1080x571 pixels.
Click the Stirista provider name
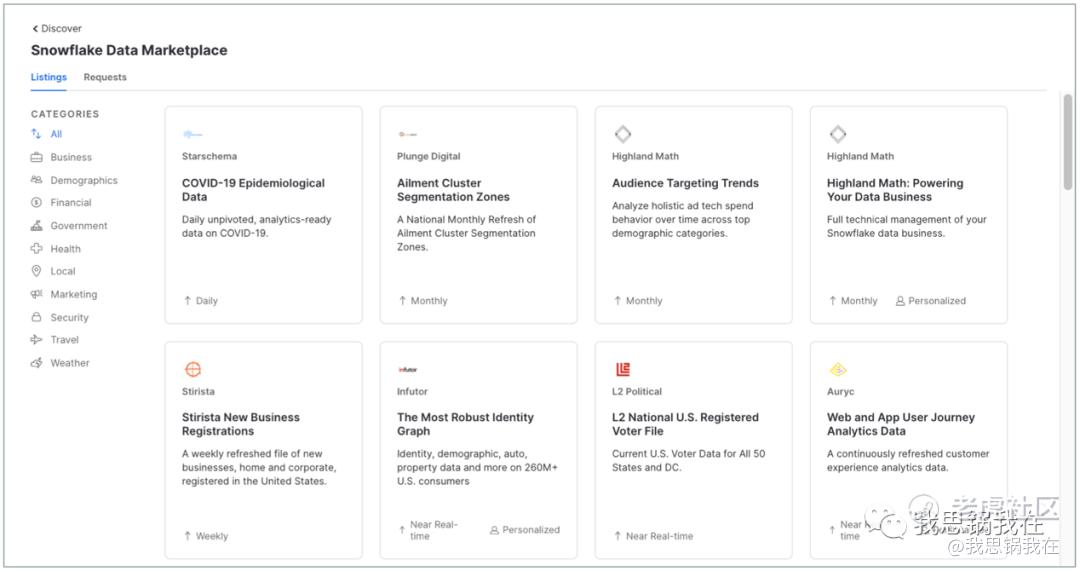click(x=198, y=391)
